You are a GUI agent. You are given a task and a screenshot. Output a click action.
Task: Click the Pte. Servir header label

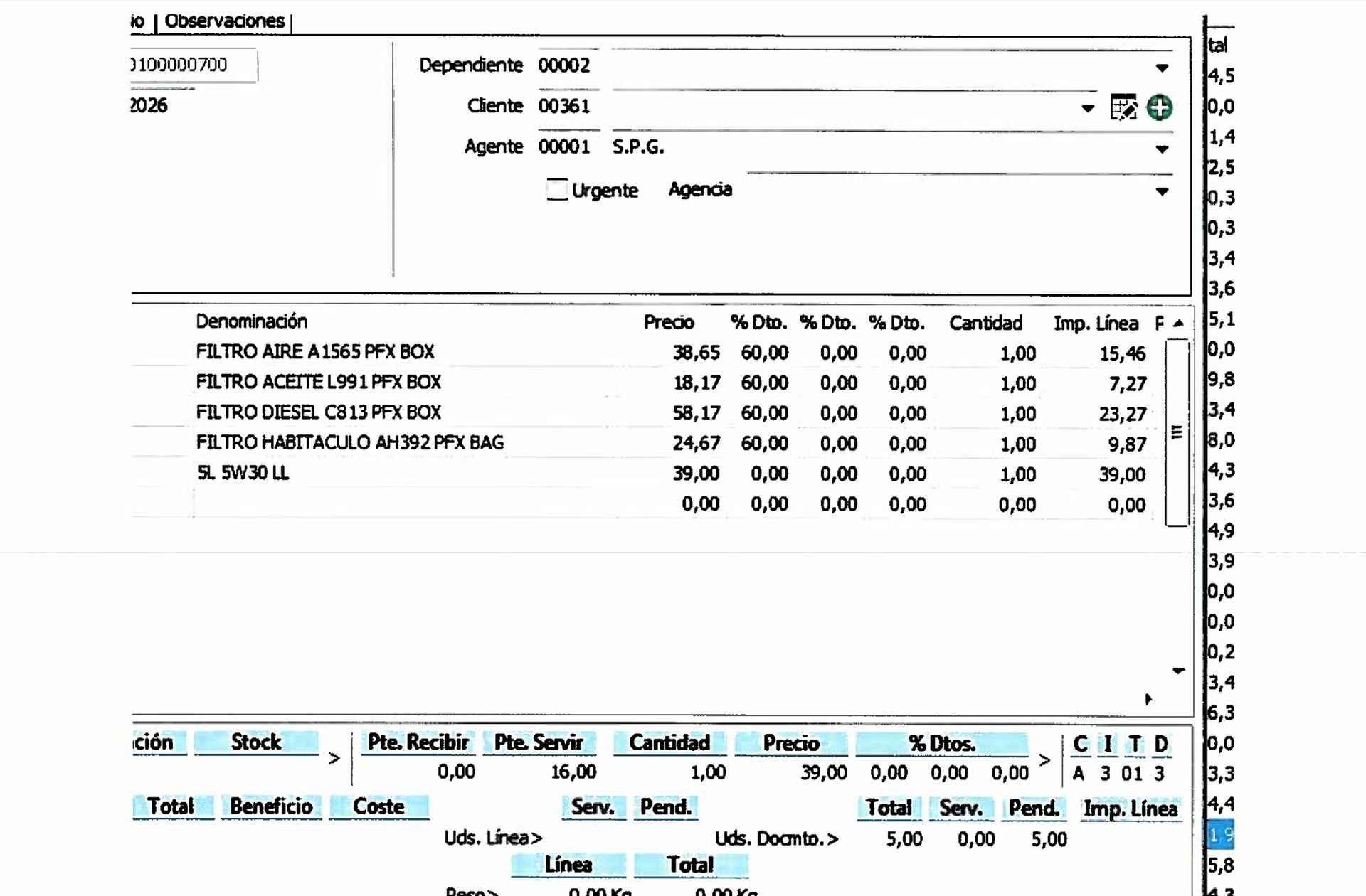click(539, 742)
